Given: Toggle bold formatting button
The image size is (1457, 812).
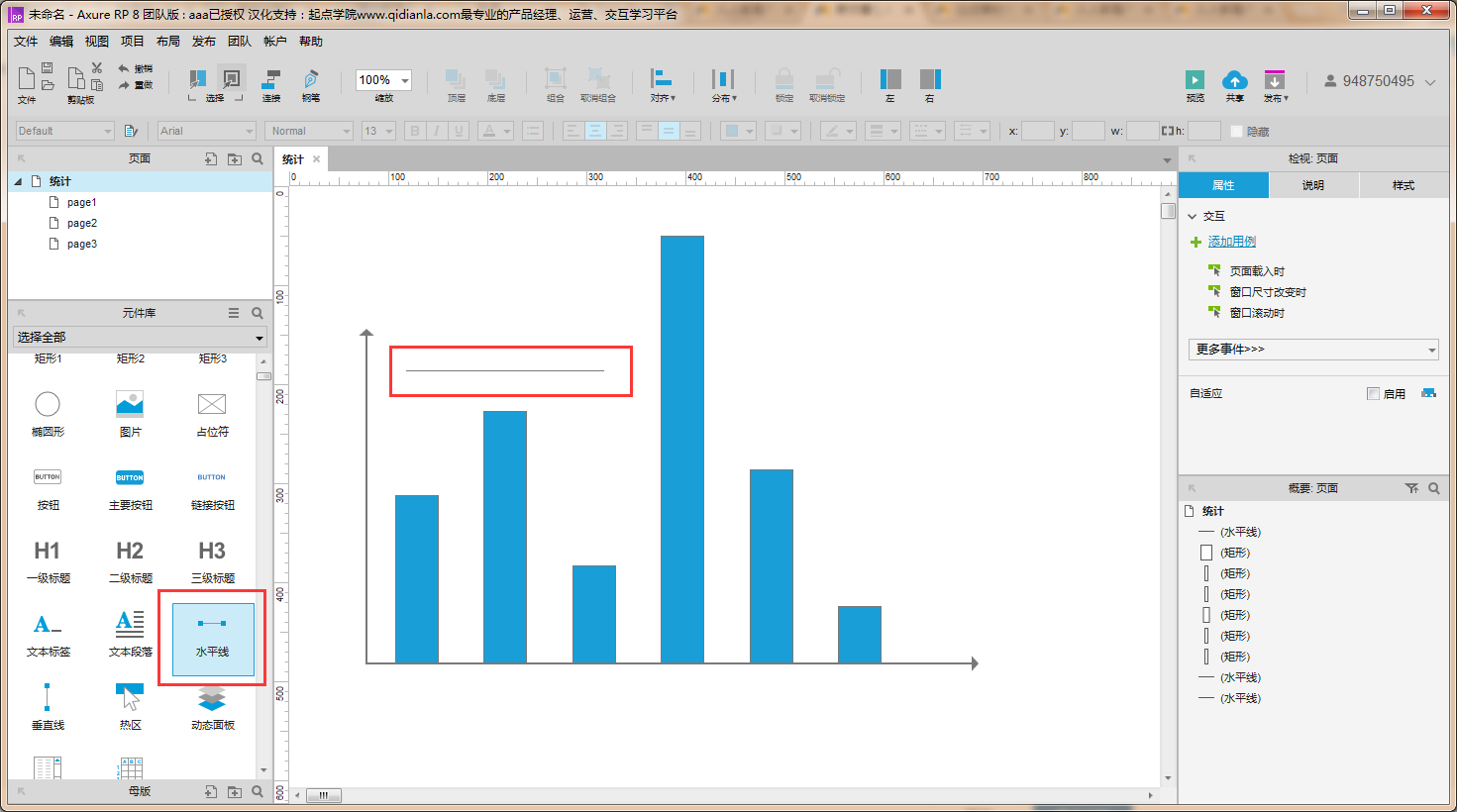Looking at the screenshot, I should click(x=415, y=131).
